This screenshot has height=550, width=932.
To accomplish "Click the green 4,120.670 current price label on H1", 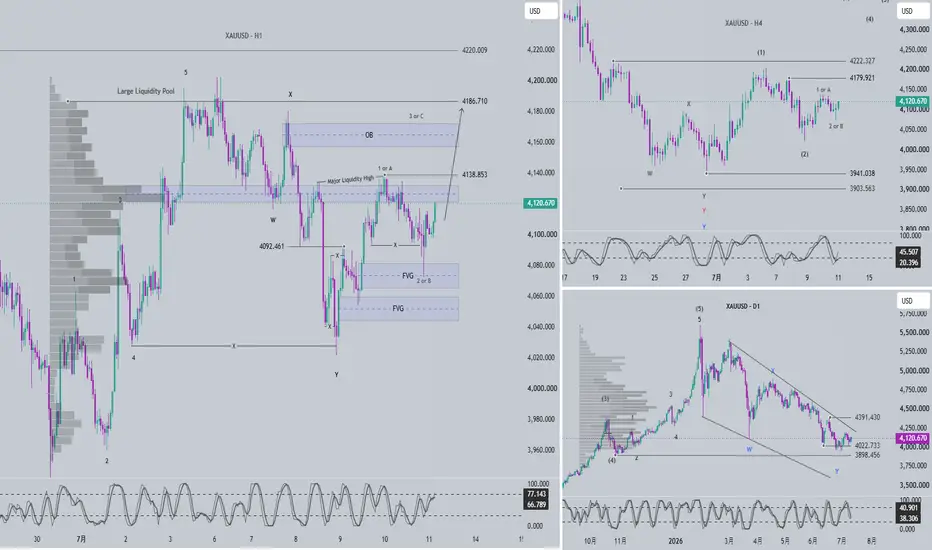I will click(540, 203).
